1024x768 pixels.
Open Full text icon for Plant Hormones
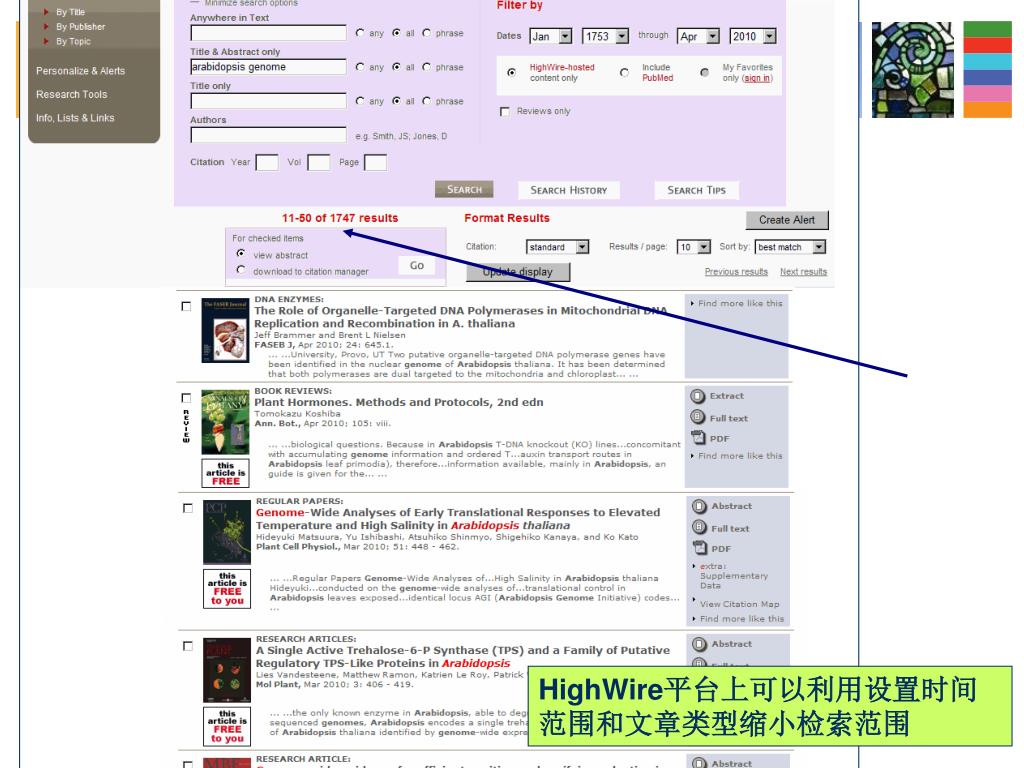click(x=698, y=417)
